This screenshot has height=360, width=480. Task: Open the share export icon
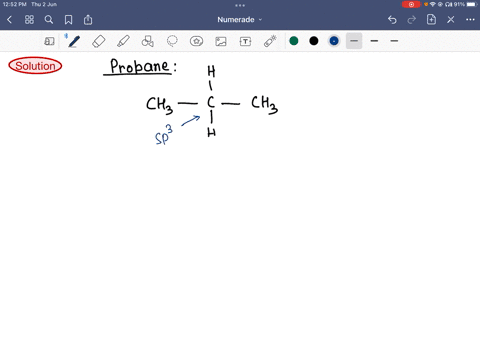coord(88,20)
